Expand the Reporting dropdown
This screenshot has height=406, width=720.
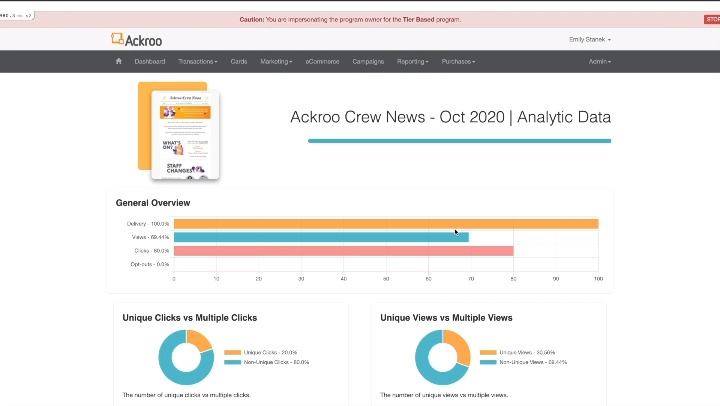412,62
